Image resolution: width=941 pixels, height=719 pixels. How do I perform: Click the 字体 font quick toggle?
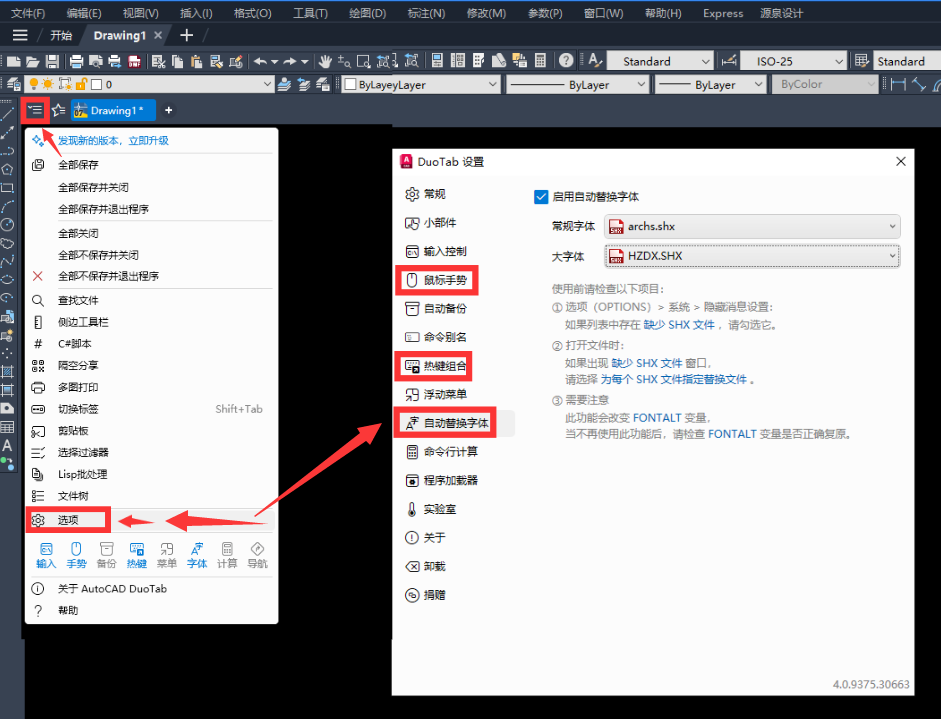pyautogui.click(x=197, y=555)
